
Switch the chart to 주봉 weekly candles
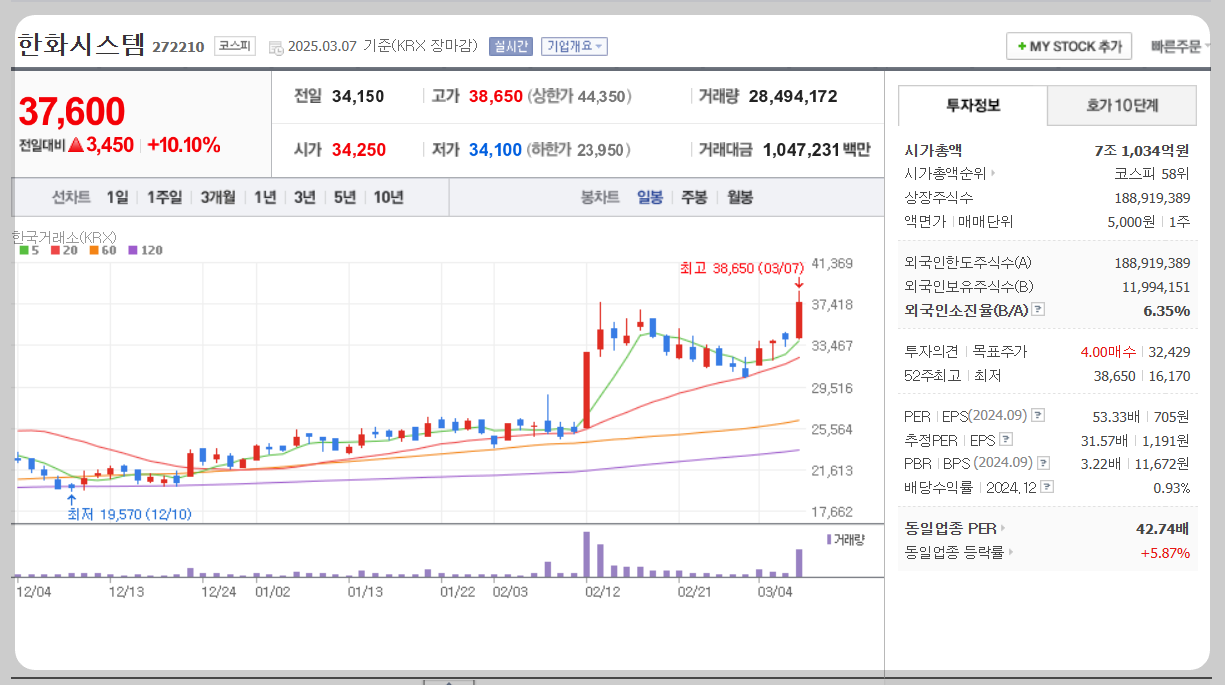695,197
